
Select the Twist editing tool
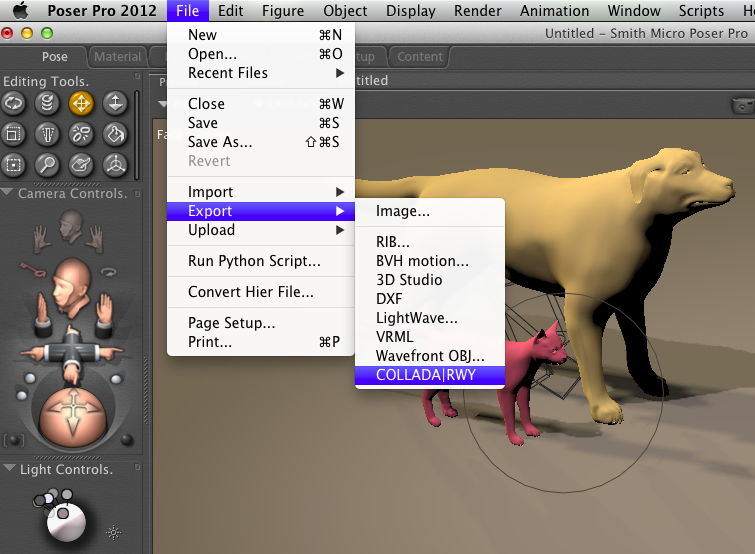pyautogui.click(x=47, y=103)
